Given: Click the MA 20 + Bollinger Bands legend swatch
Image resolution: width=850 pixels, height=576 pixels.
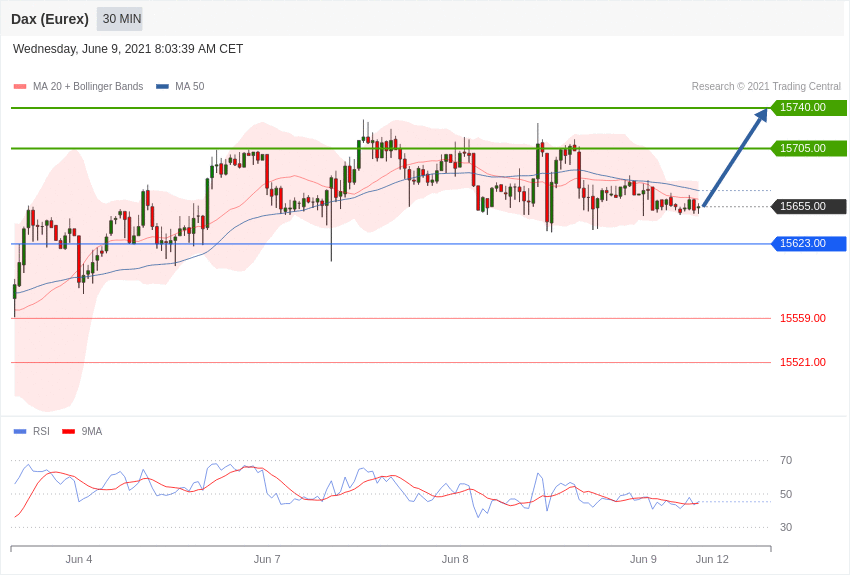Looking at the screenshot, I should pos(20,87).
